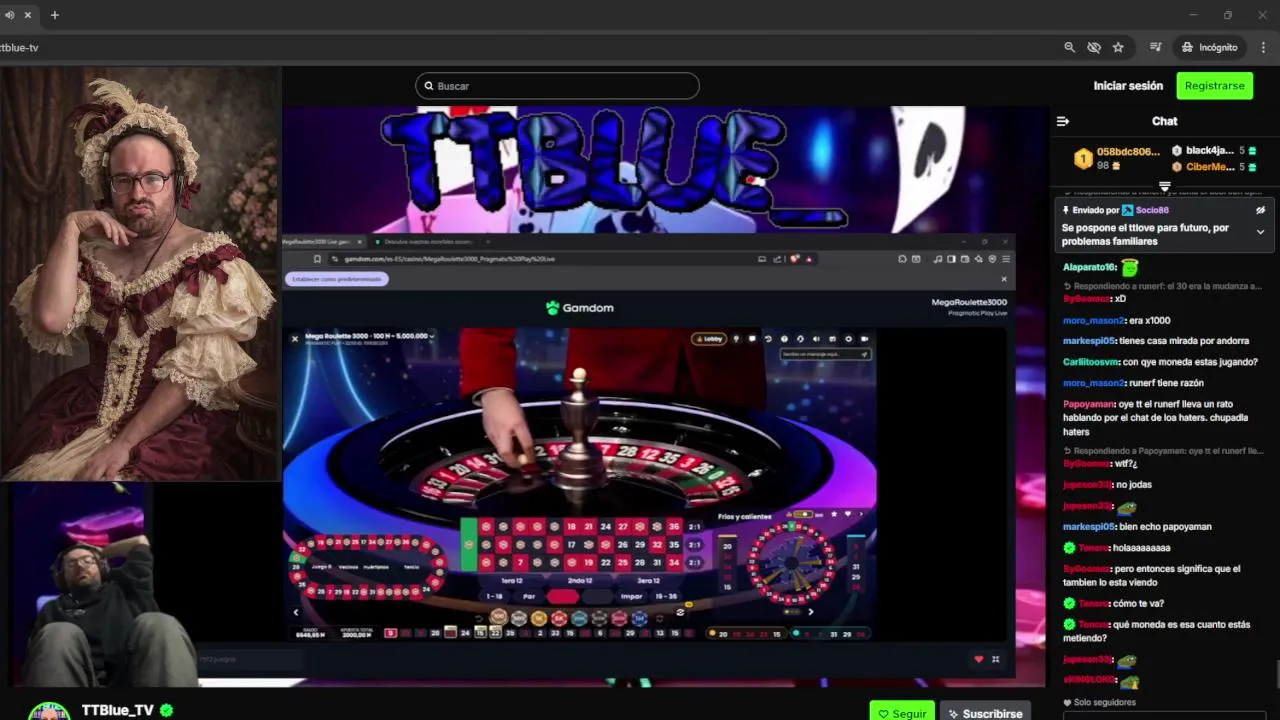The image size is (1280, 720).
Task: Click the Seguir follow button
Action: point(902,713)
